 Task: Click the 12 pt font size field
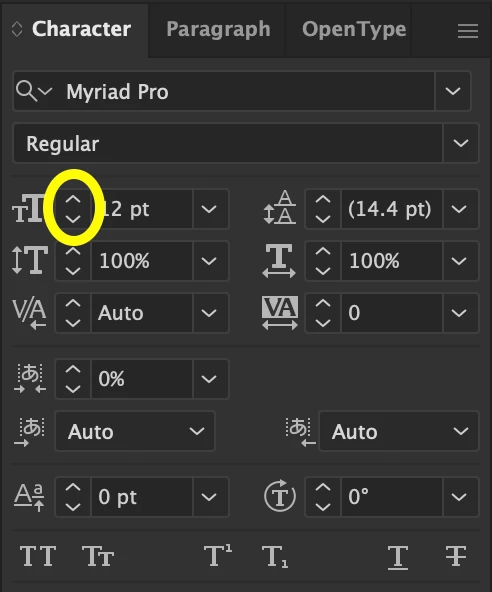142,209
